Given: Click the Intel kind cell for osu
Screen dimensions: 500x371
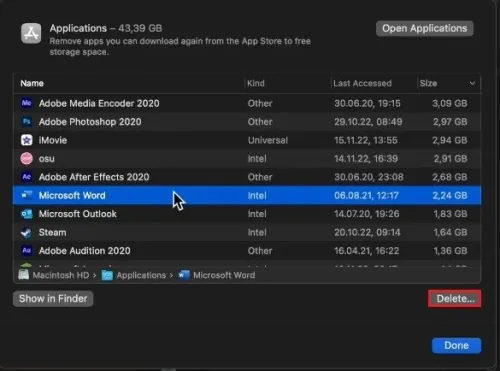Looking at the screenshot, I should (257, 159).
